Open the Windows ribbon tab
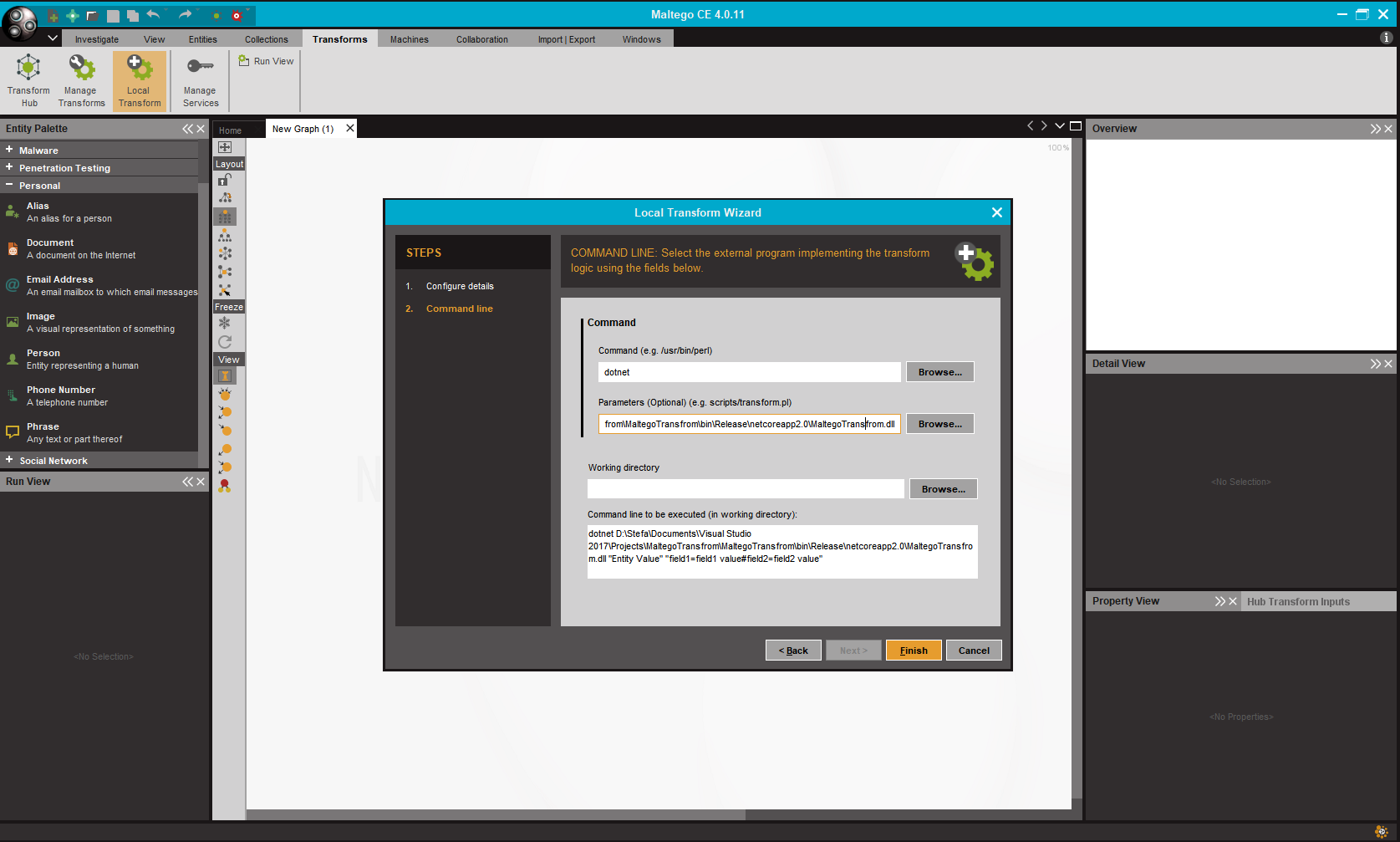Viewport: 1400px width, 842px height. click(x=642, y=39)
